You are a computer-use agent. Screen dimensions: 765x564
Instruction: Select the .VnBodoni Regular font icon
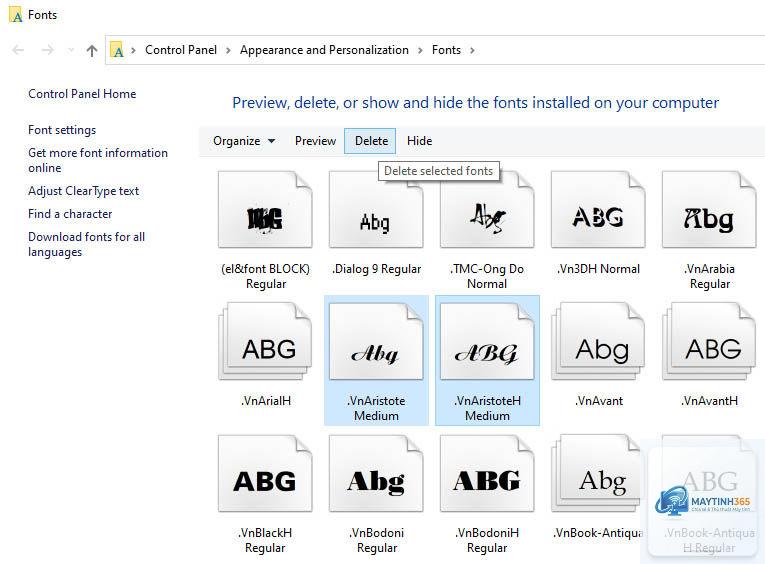[x=376, y=474]
